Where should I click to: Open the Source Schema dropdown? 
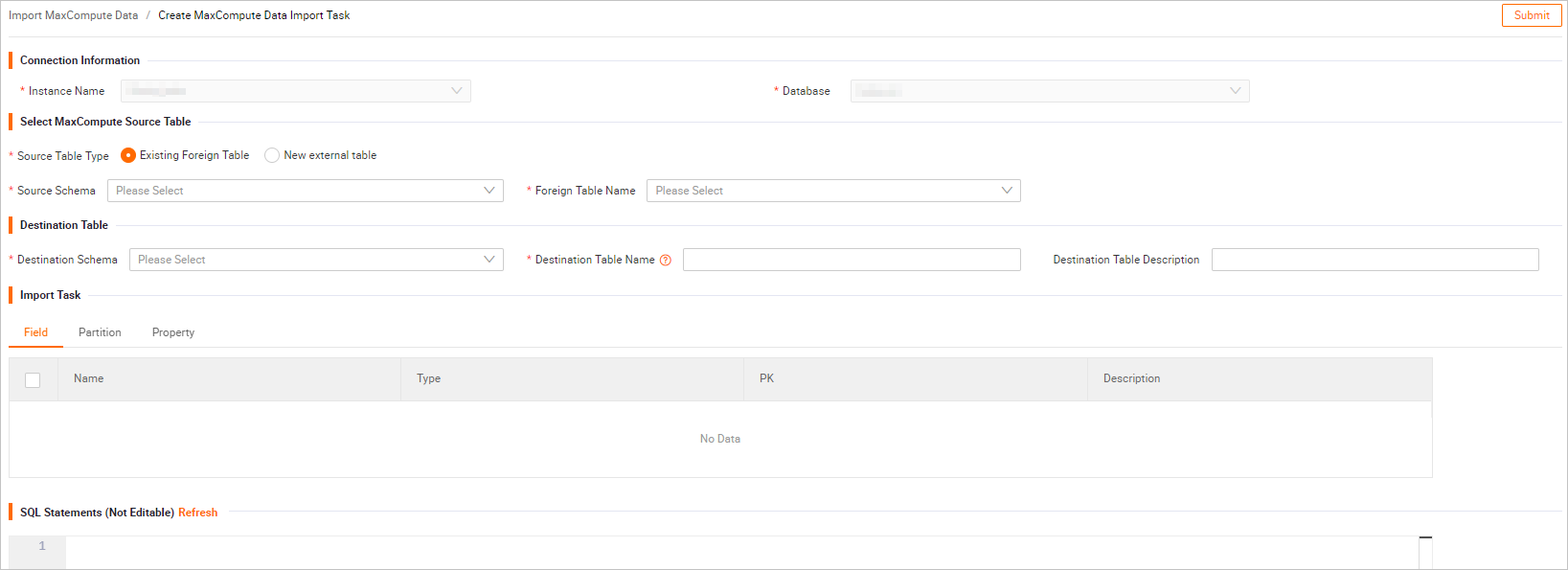pos(305,191)
